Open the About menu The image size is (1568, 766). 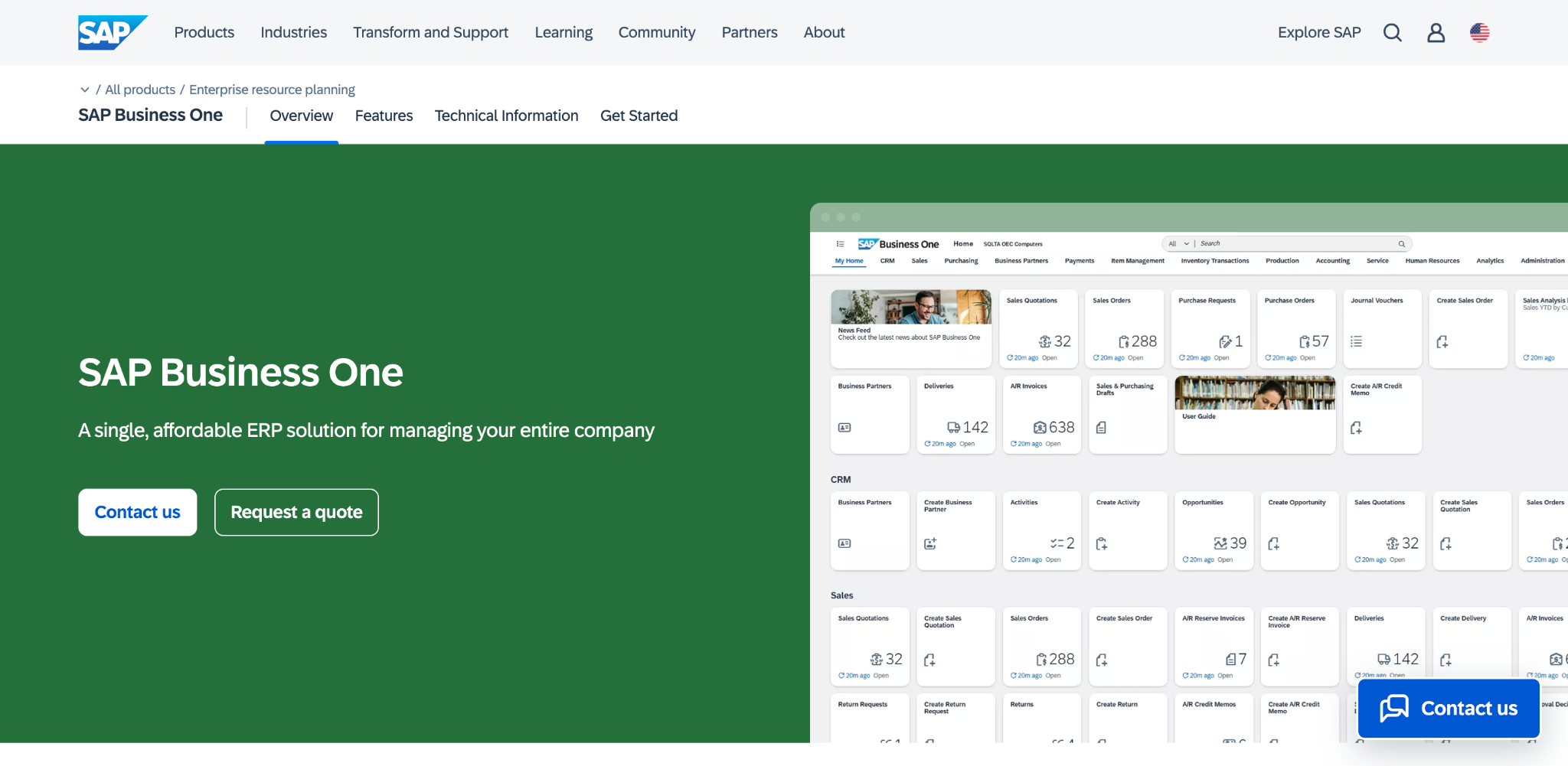825,32
